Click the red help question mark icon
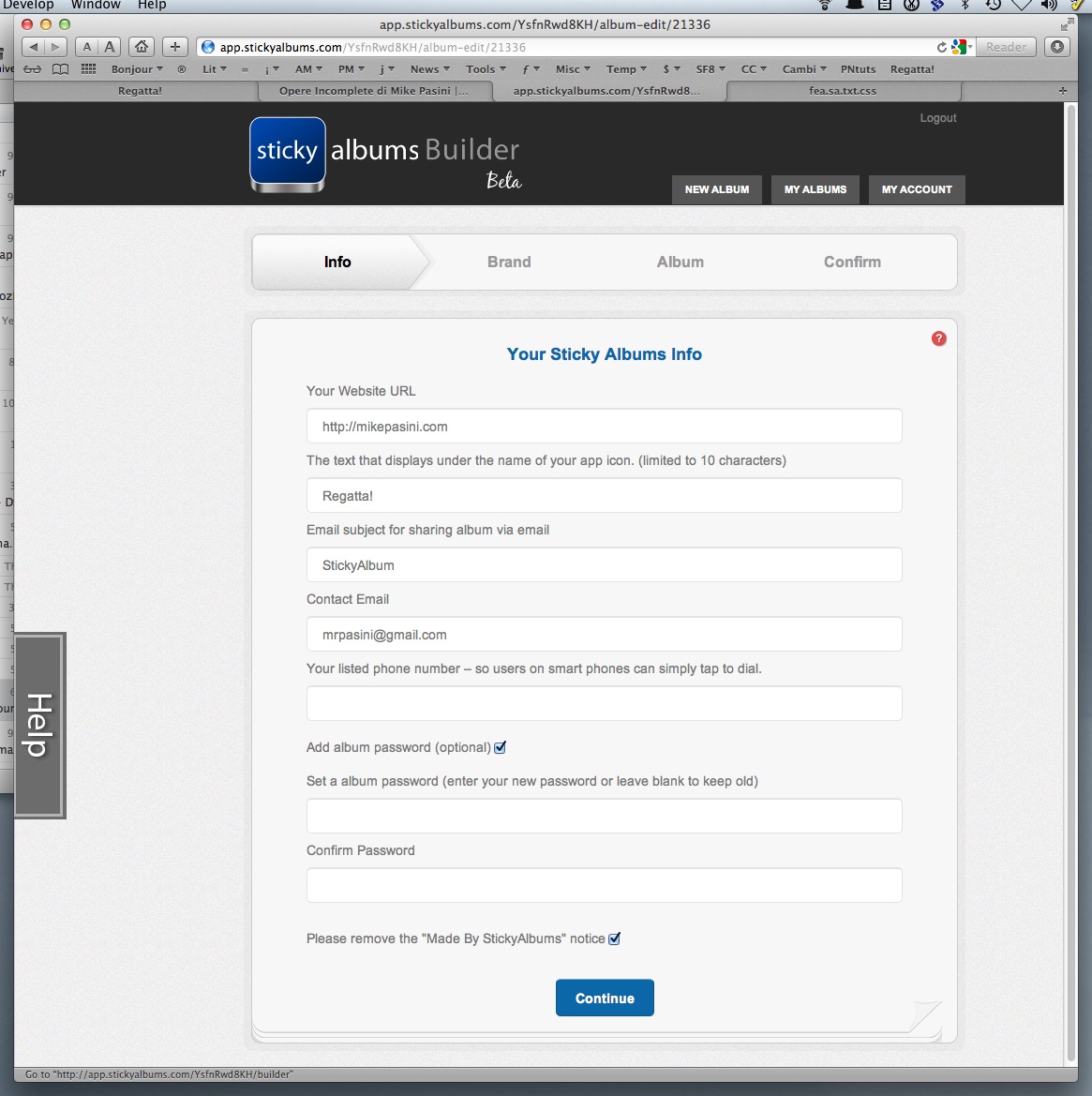Screen dimensions: 1092x1096 (x=938, y=338)
